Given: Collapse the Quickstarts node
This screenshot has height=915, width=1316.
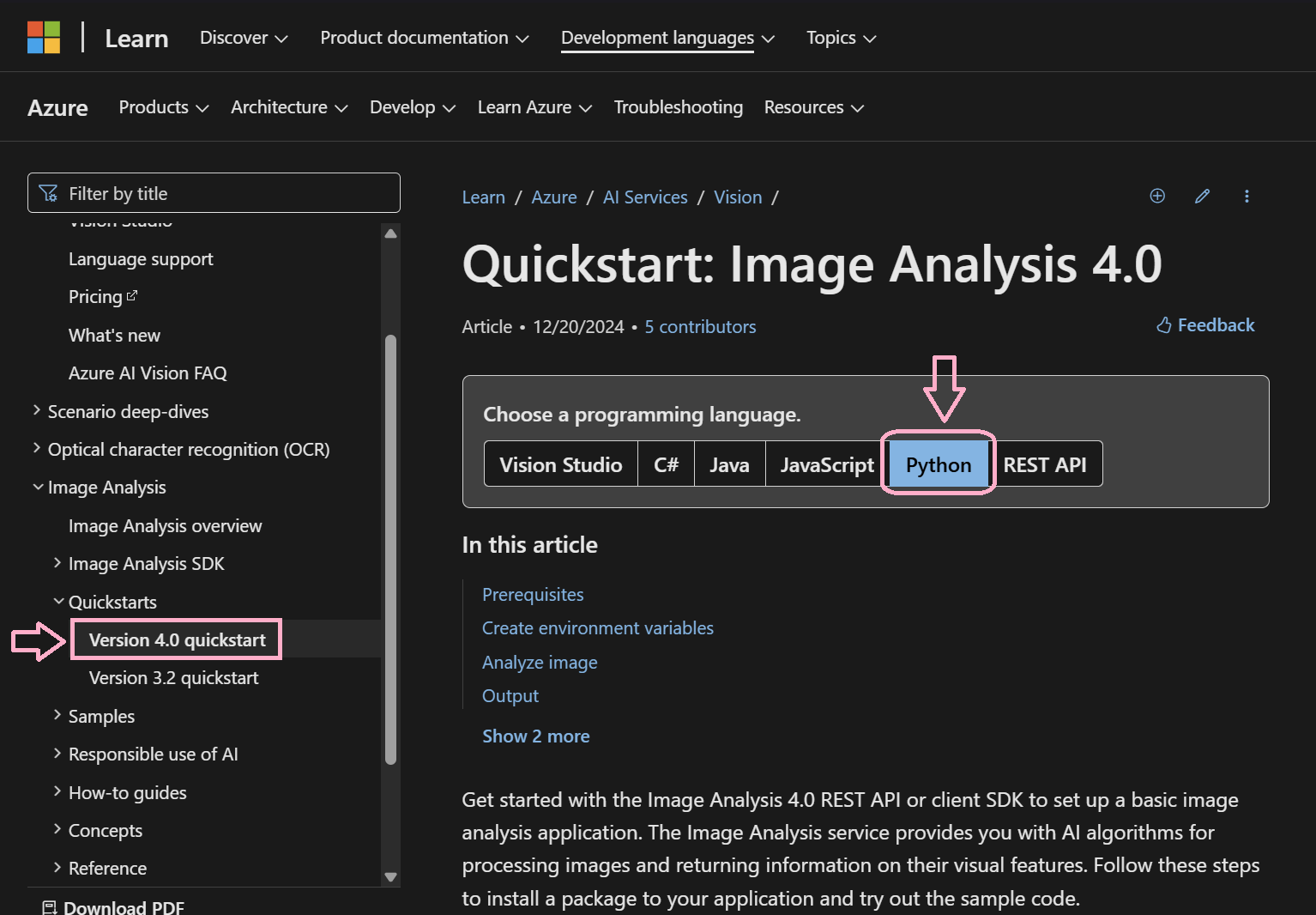Looking at the screenshot, I should pos(58,601).
